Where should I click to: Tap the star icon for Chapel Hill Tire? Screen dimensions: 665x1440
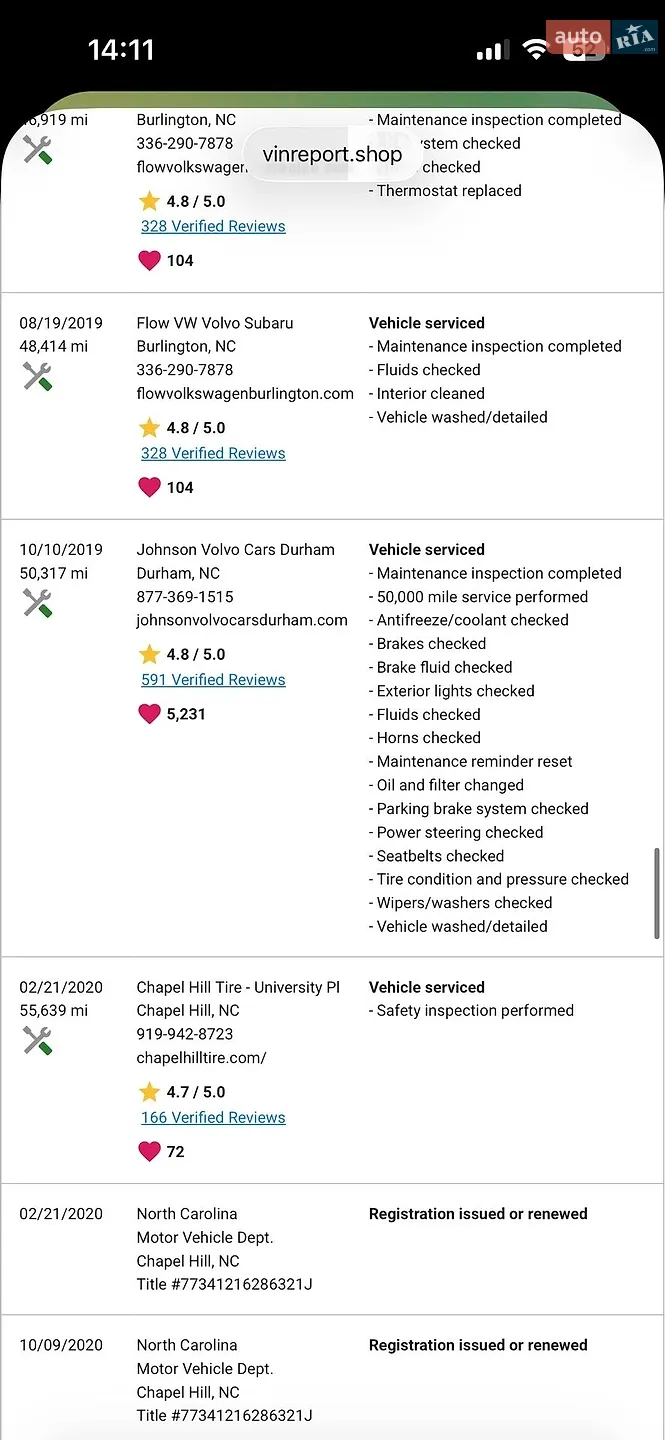(x=149, y=1092)
